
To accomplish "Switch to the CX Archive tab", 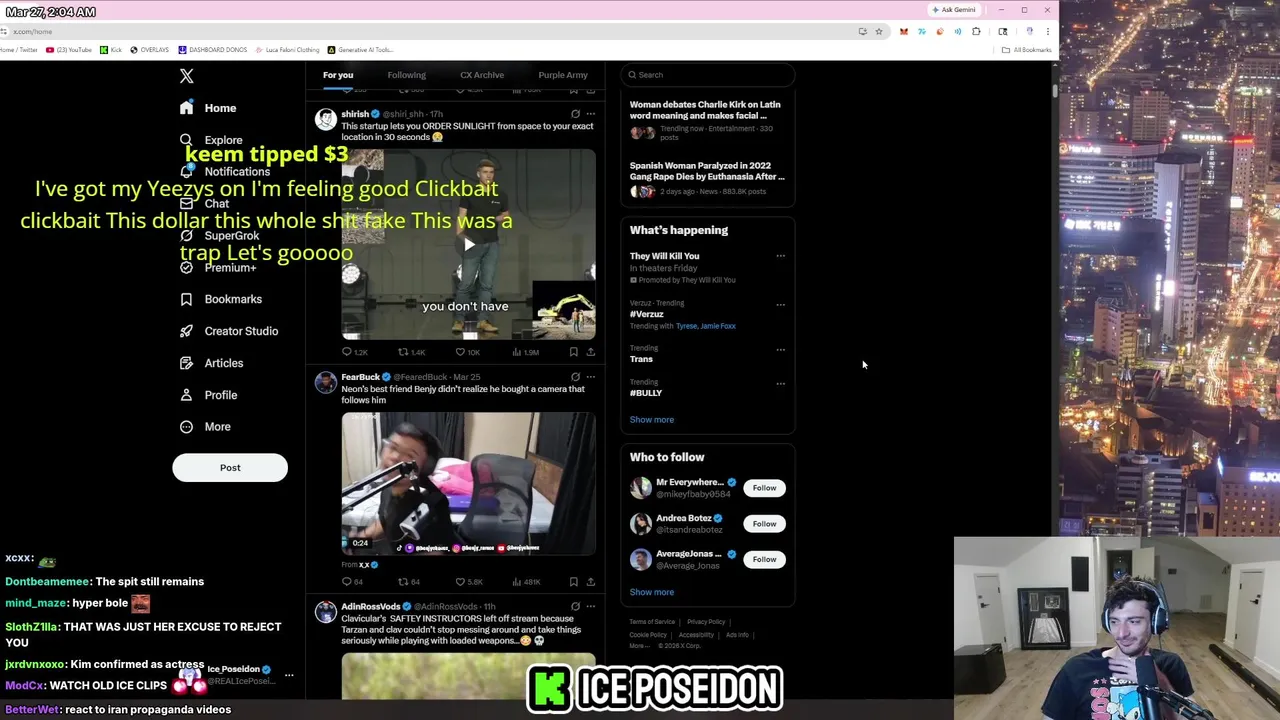I will point(482,75).
